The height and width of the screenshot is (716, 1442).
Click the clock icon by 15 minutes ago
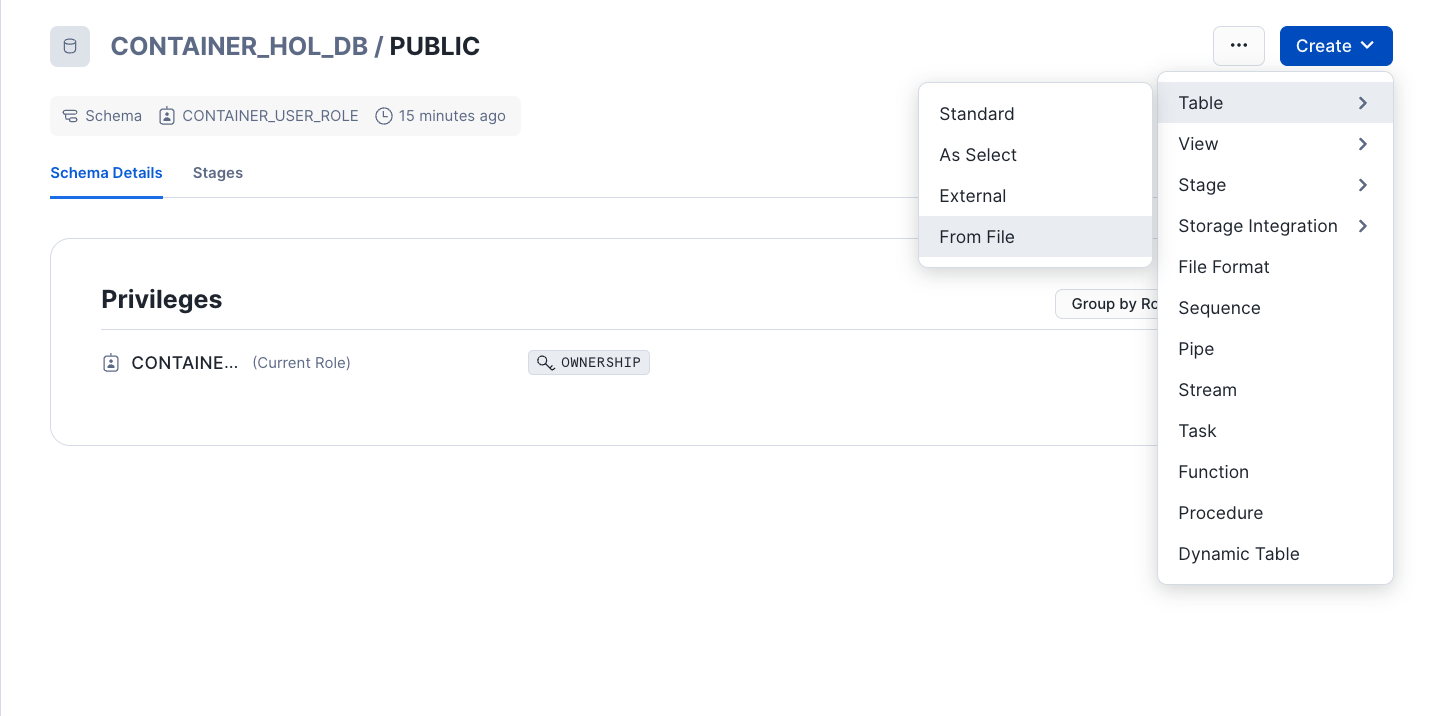click(384, 116)
